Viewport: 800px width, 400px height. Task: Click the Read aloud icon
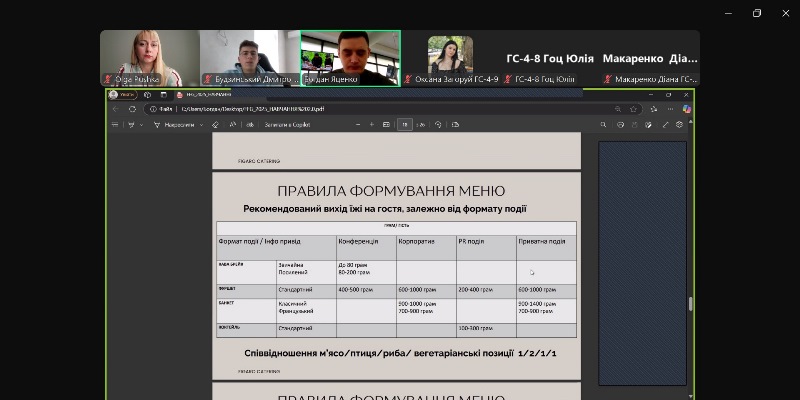[x=233, y=124]
